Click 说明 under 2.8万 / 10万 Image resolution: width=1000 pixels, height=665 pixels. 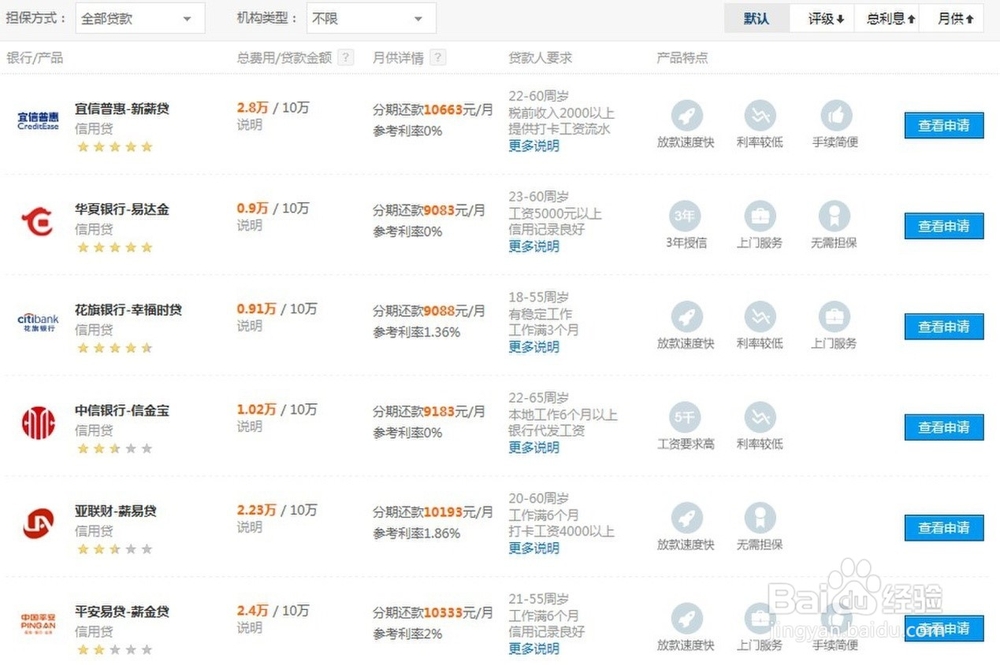click(249, 125)
